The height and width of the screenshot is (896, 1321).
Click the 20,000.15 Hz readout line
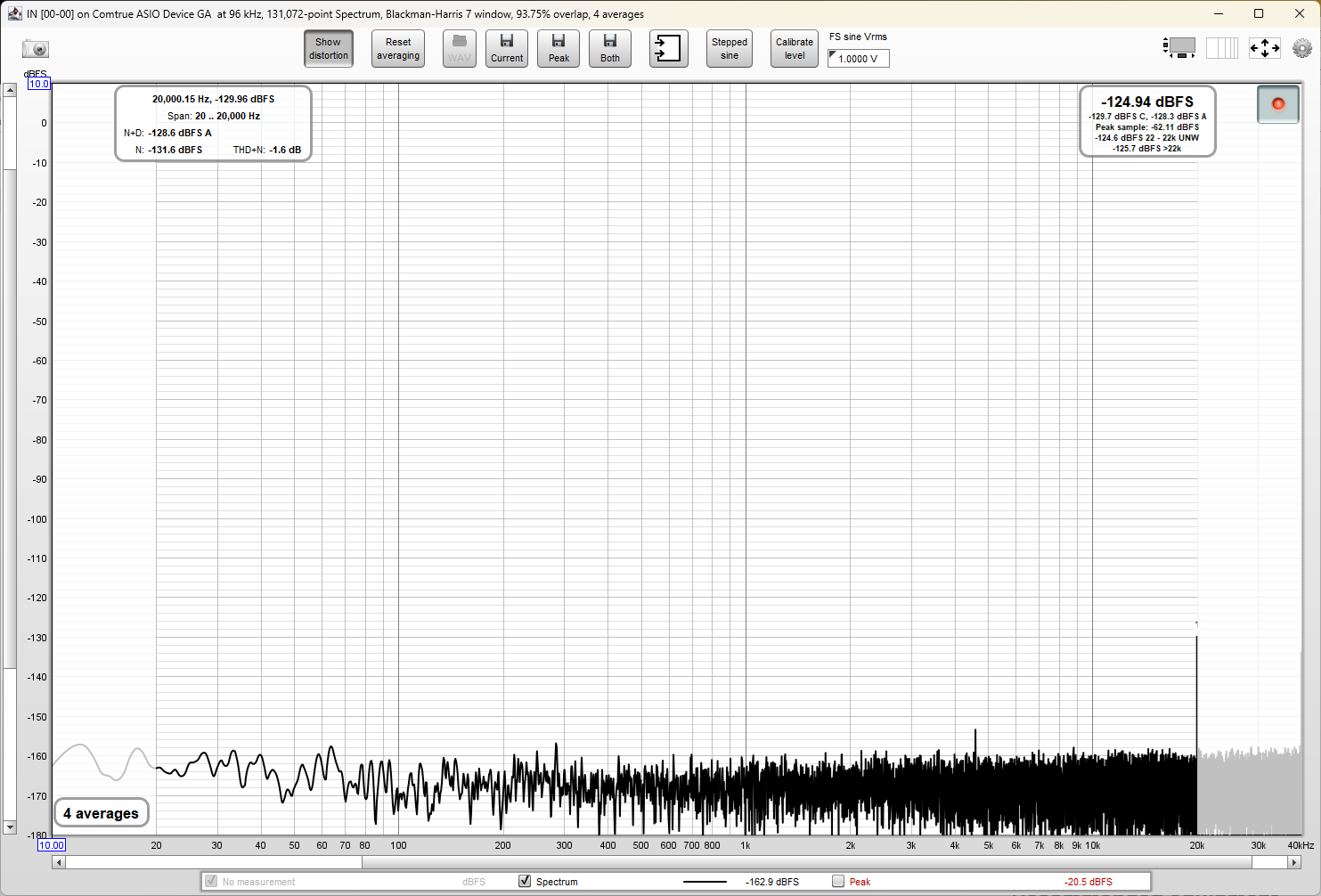click(214, 99)
